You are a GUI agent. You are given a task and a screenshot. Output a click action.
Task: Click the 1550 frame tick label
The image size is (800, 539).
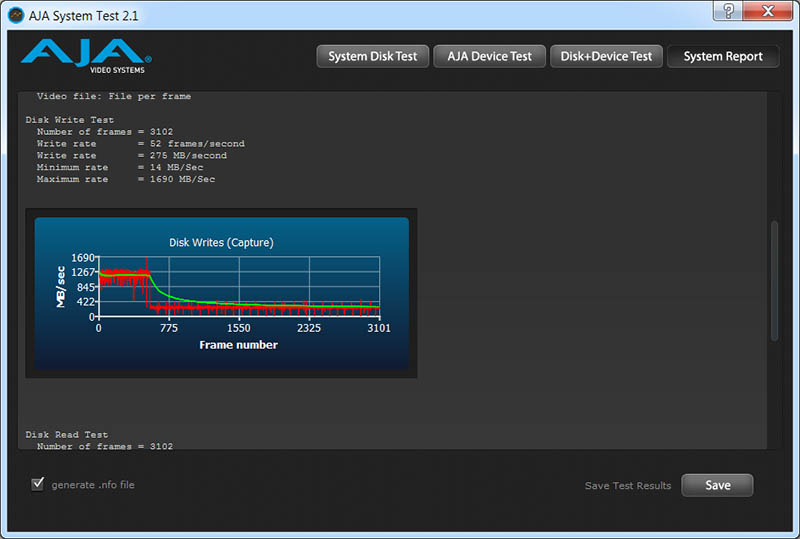coord(239,328)
